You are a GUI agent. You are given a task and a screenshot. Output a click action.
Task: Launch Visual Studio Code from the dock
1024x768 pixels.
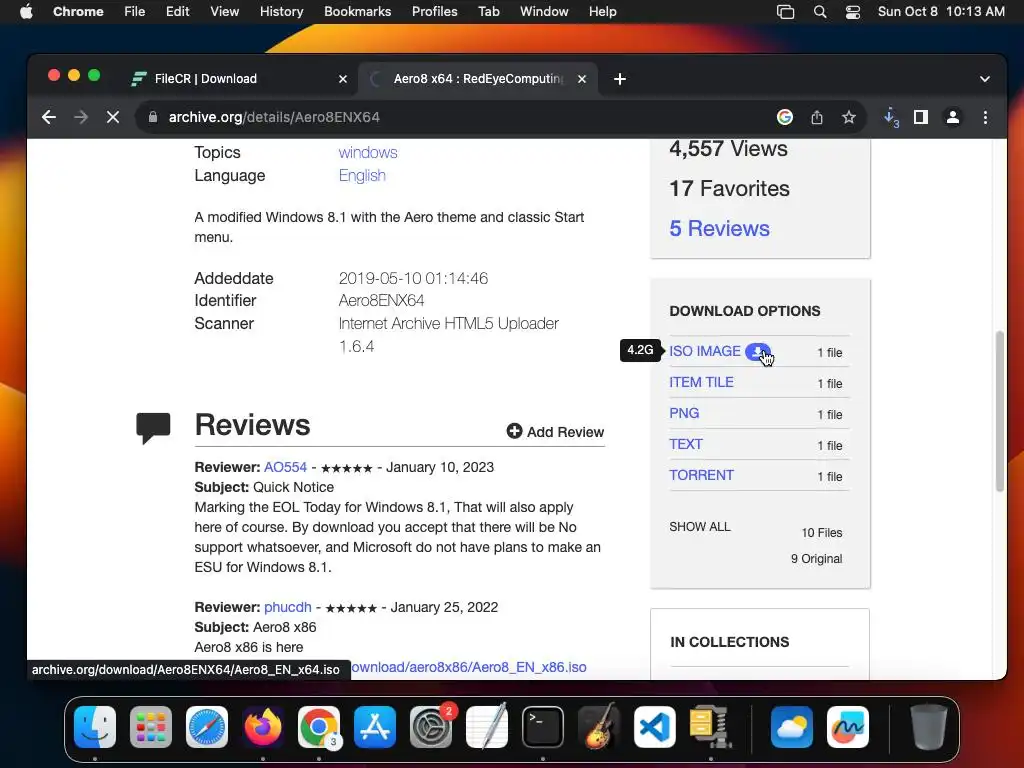tap(655, 727)
